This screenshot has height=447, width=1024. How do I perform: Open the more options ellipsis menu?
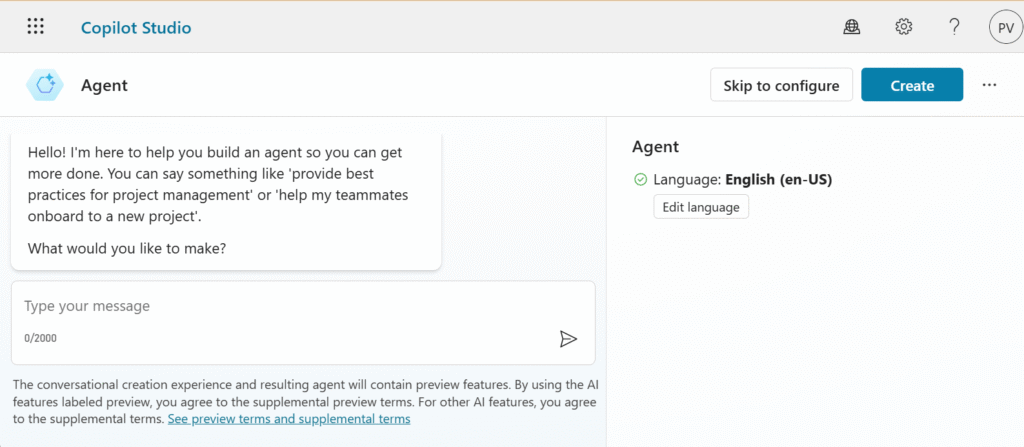click(x=989, y=85)
